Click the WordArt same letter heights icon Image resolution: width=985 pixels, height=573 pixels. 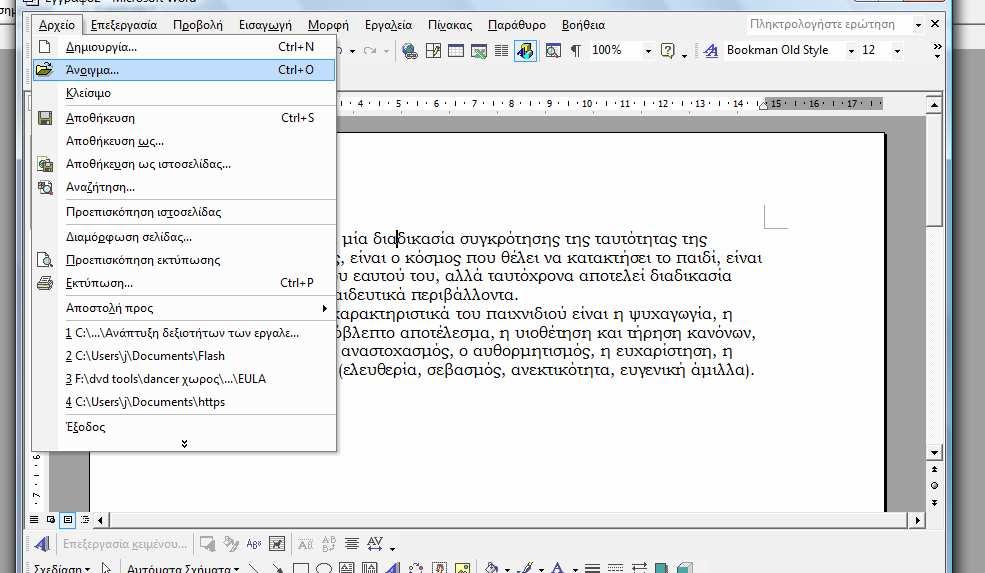point(305,544)
